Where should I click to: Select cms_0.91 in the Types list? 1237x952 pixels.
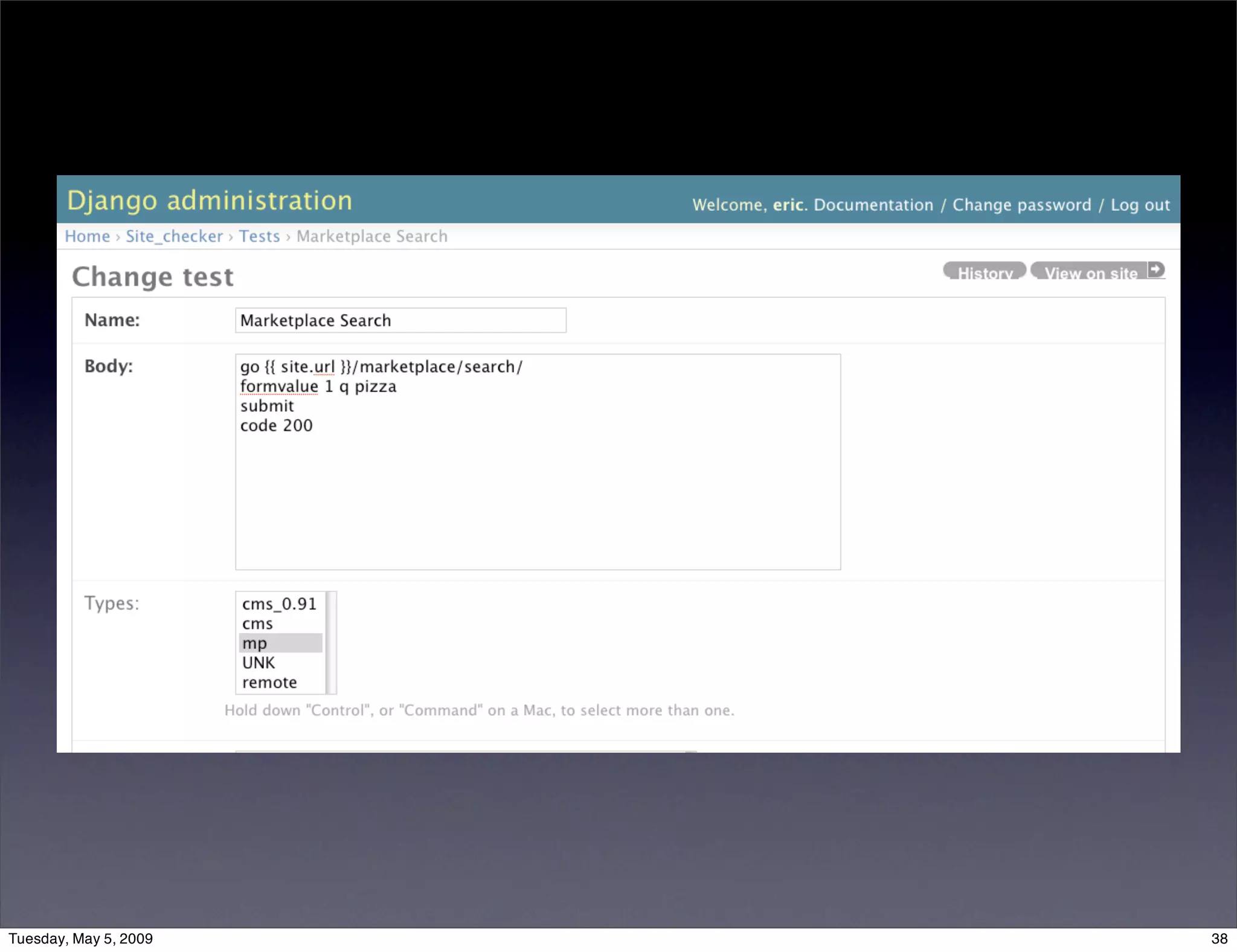click(280, 604)
